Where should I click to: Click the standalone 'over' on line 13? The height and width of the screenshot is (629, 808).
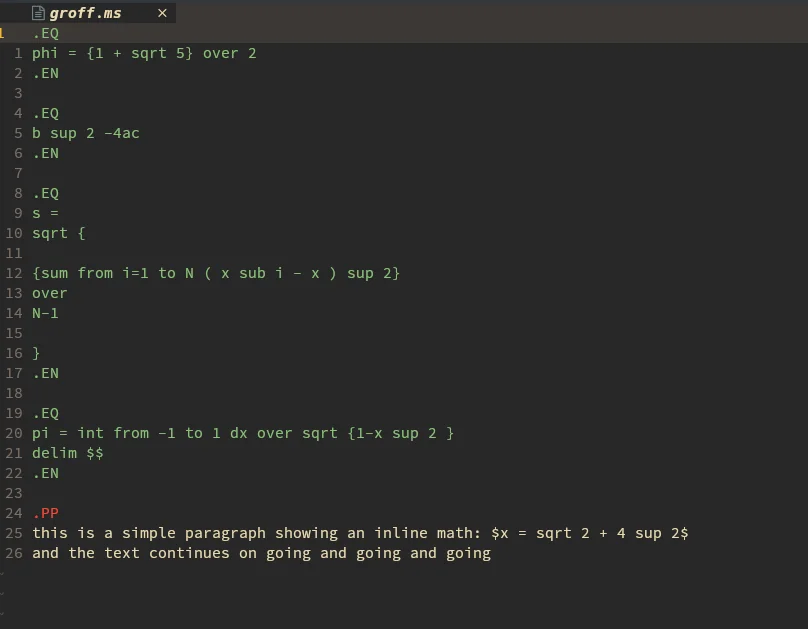click(49, 293)
